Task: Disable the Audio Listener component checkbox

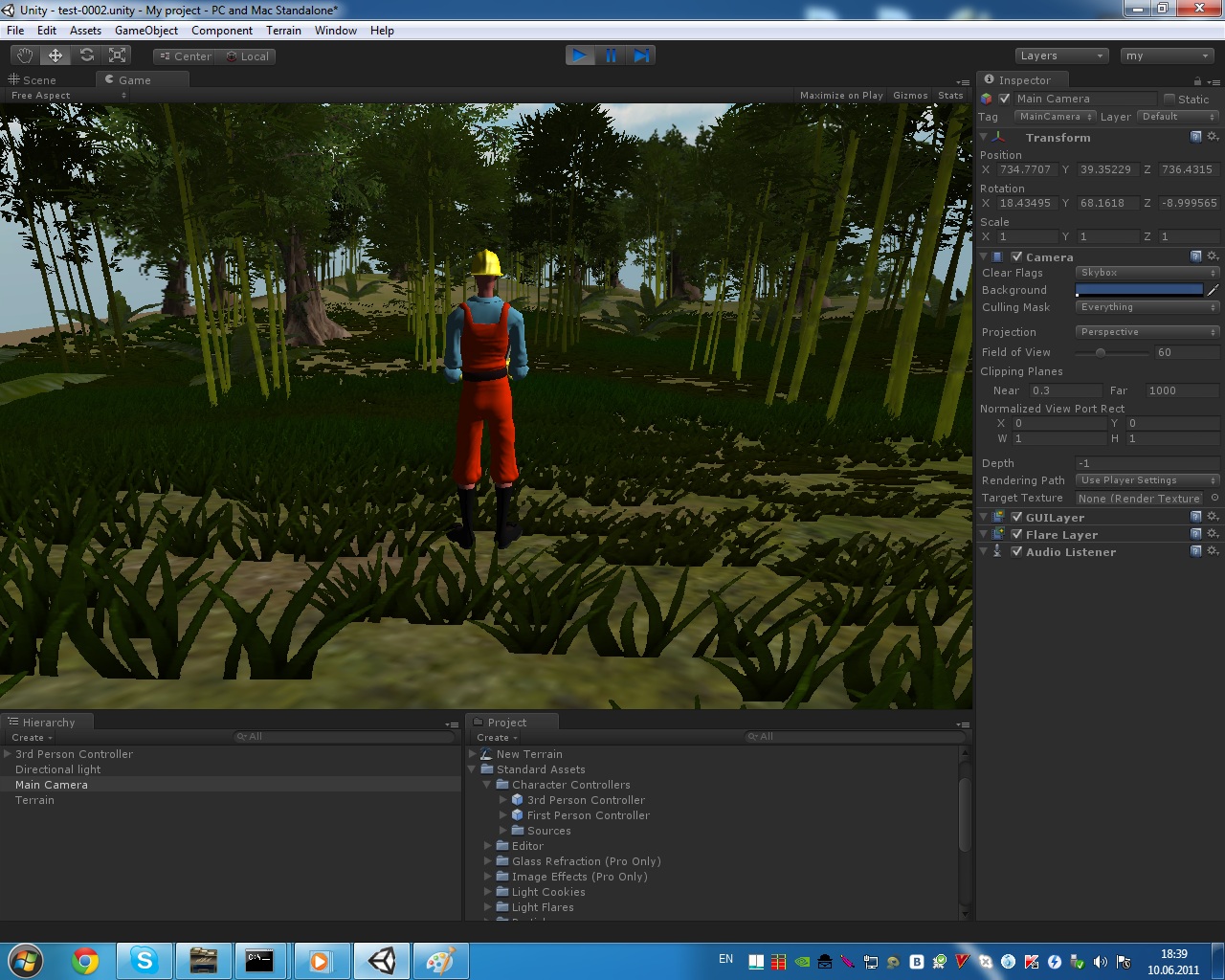Action: coord(1017,551)
